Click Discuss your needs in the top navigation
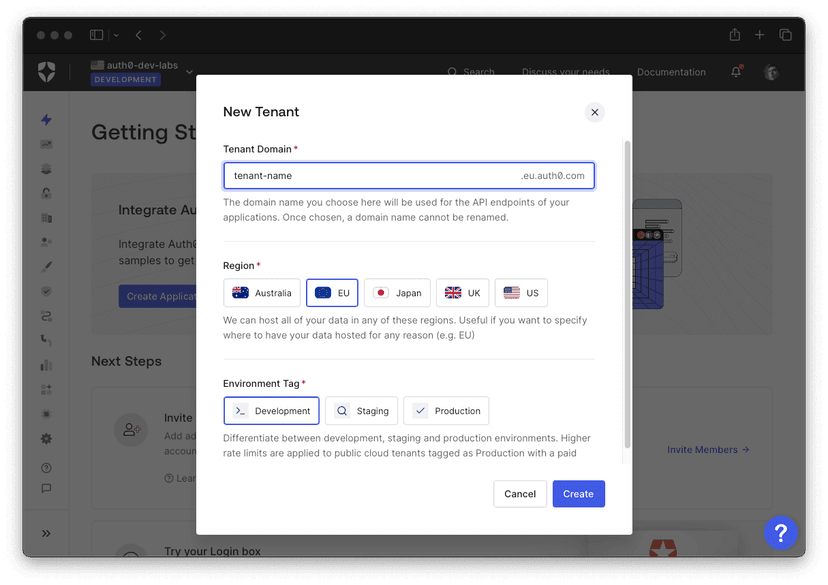This screenshot has width=828, height=585. (566, 72)
